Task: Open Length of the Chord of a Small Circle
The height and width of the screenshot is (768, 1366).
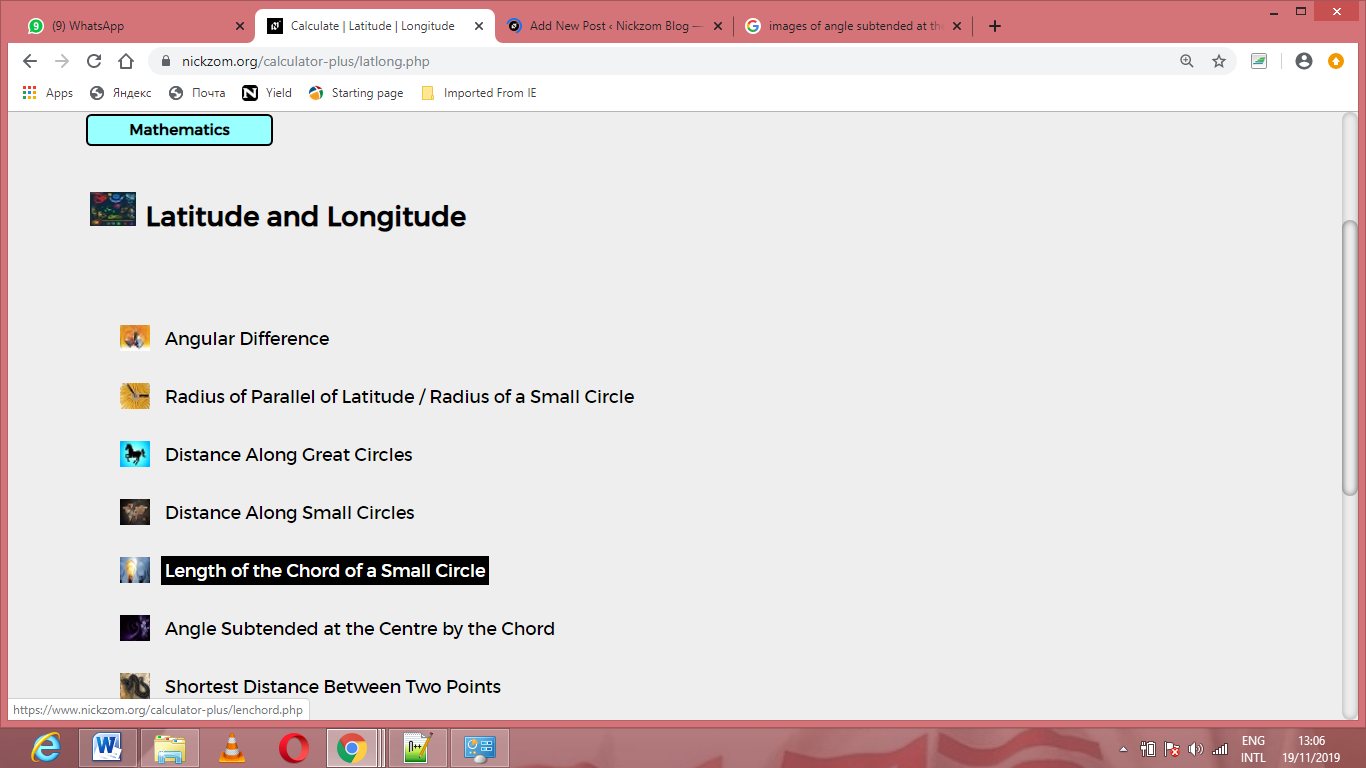Action: pos(325,570)
